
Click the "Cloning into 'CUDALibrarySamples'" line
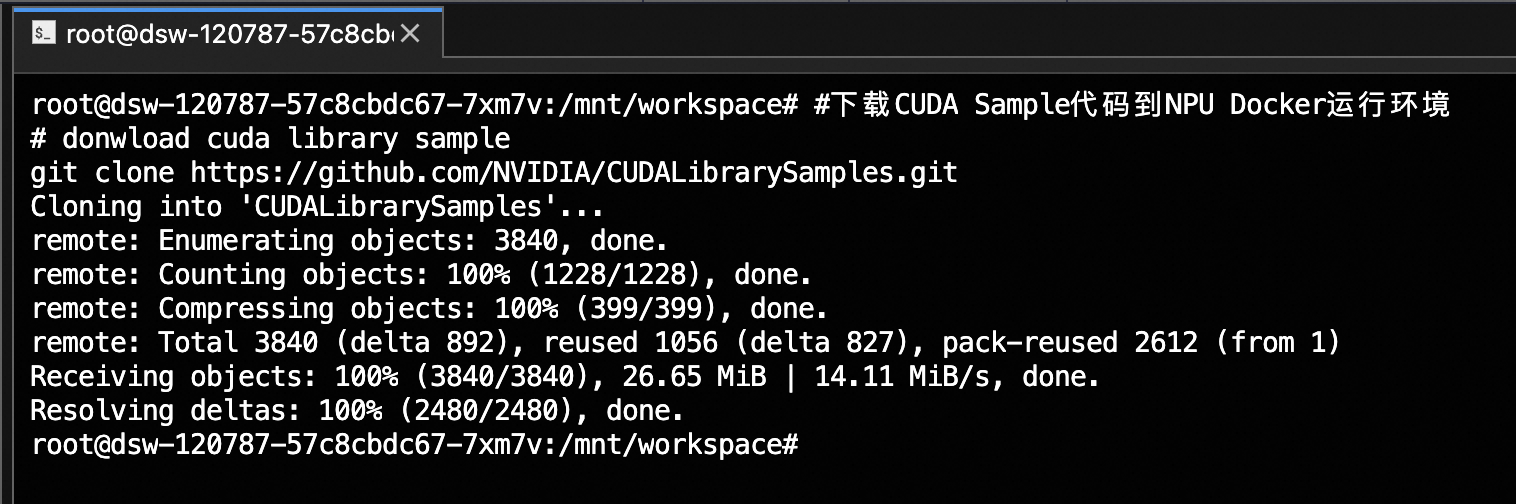click(317, 207)
